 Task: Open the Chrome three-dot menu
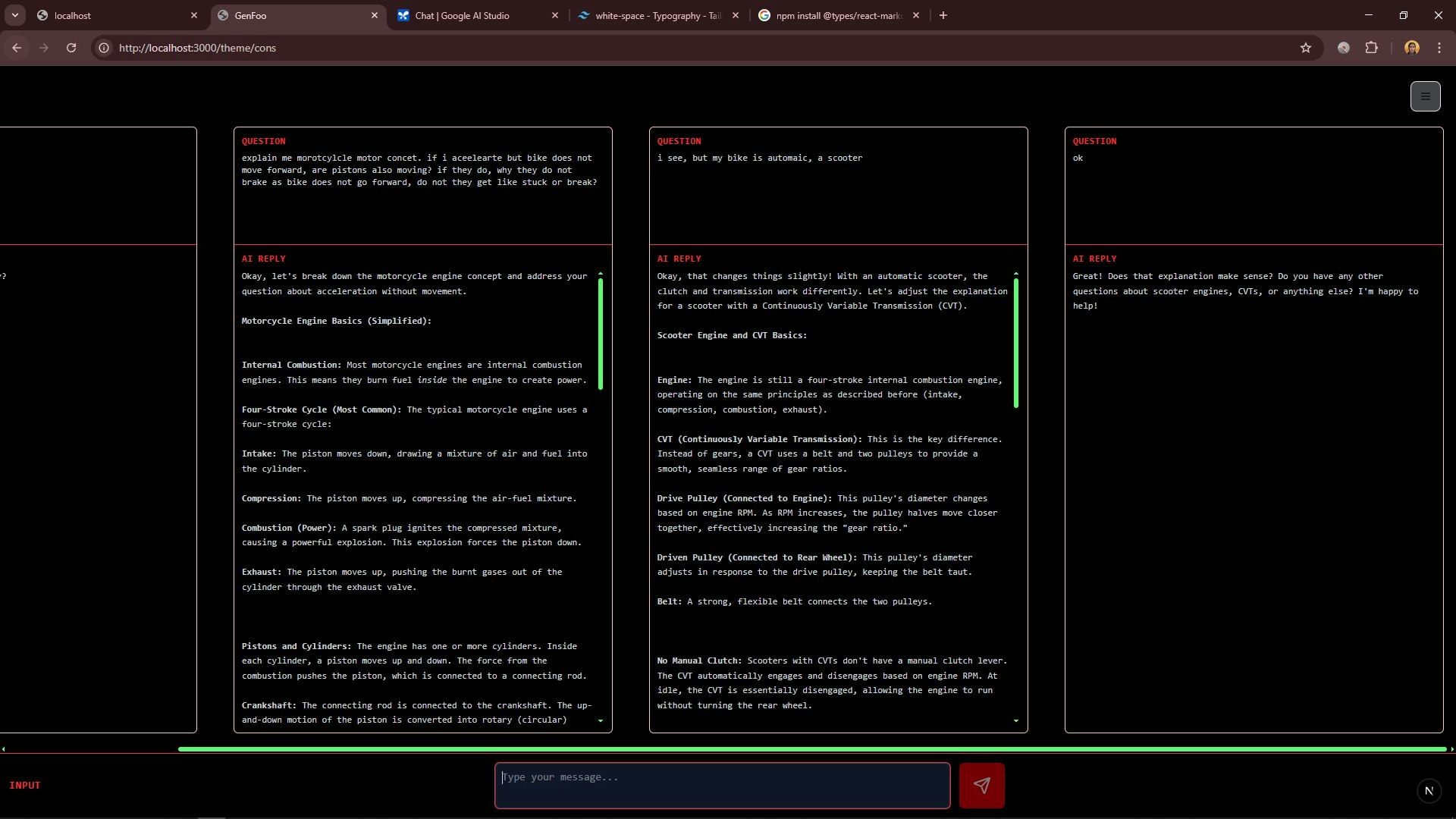coord(1439,48)
